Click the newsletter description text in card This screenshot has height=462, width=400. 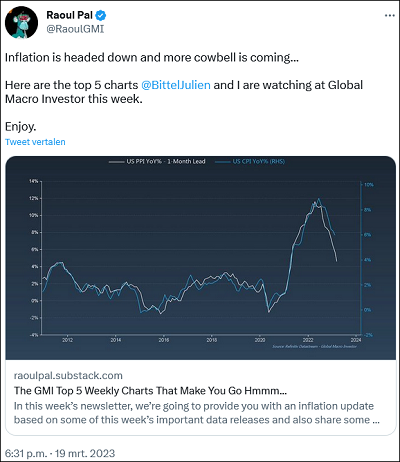coord(197,413)
